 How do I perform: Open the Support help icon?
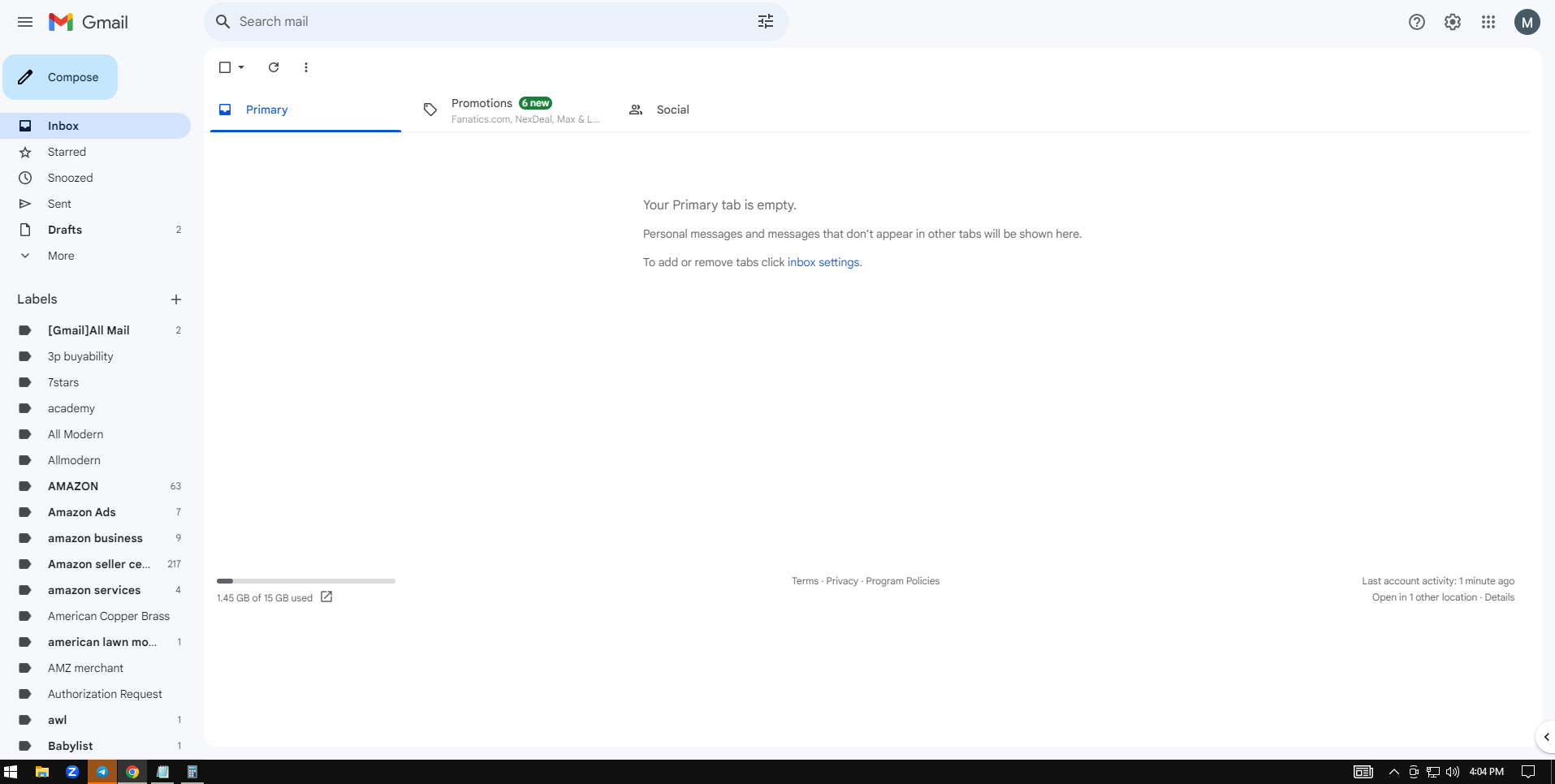(x=1417, y=22)
